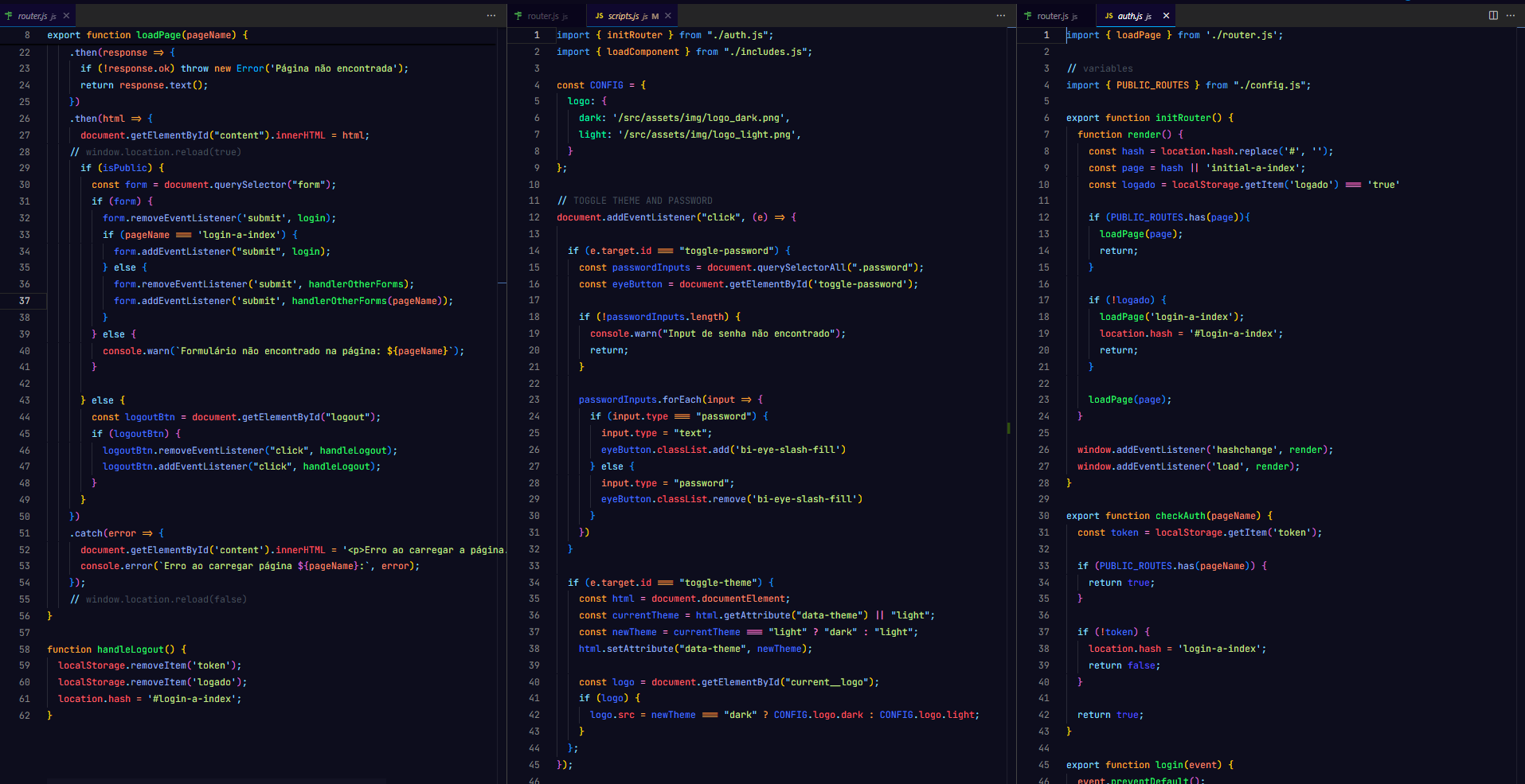The width and height of the screenshot is (1525, 784).
Task: Click '// variables' comment in auth.js
Action: (x=1100, y=68)
